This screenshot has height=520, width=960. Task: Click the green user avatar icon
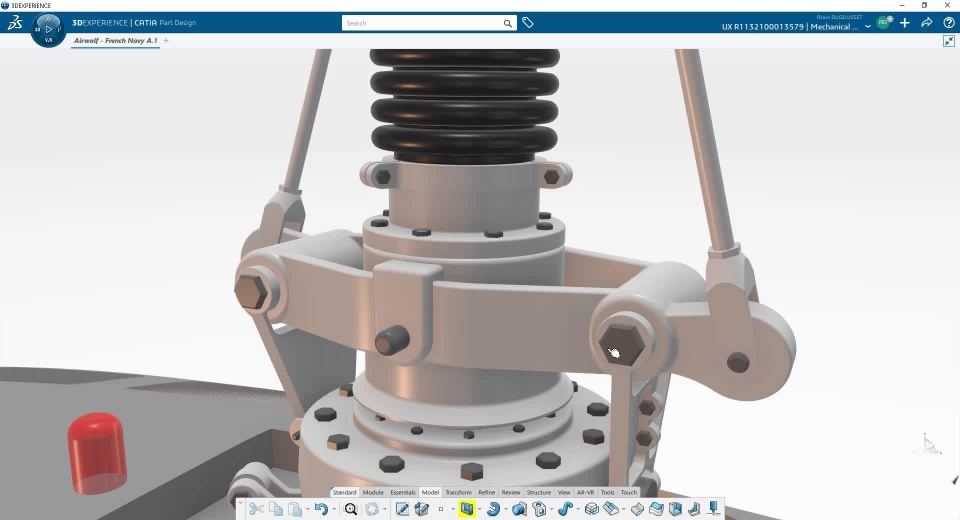[883, 23]
